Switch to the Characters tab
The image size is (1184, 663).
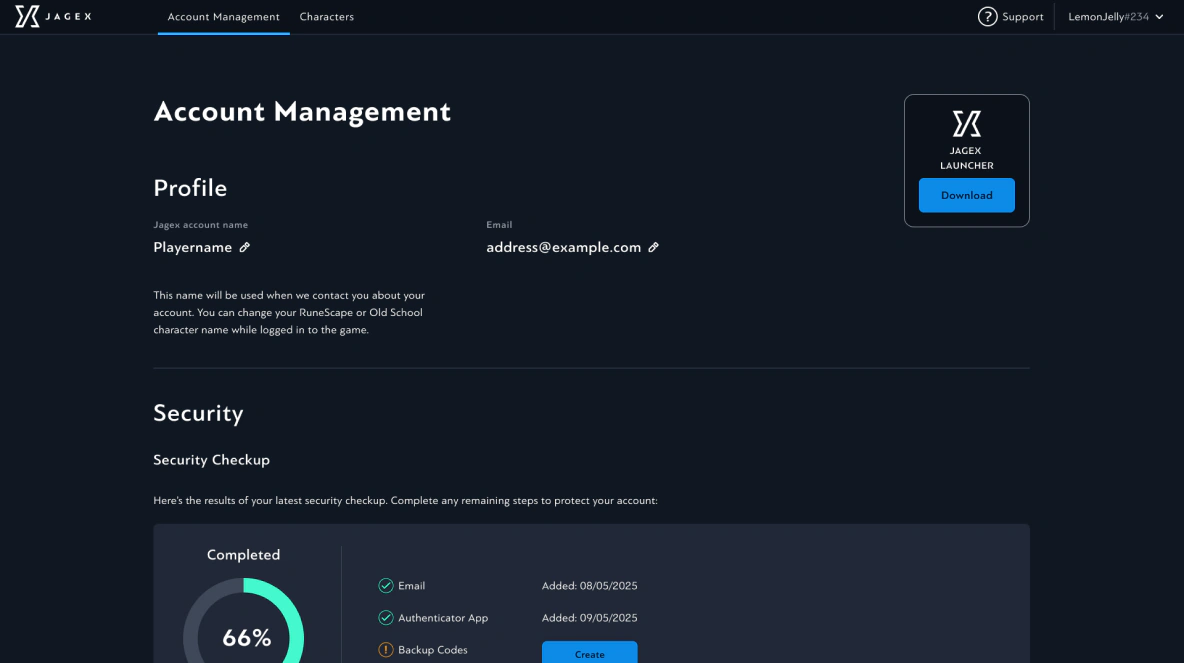click(326, 16)
